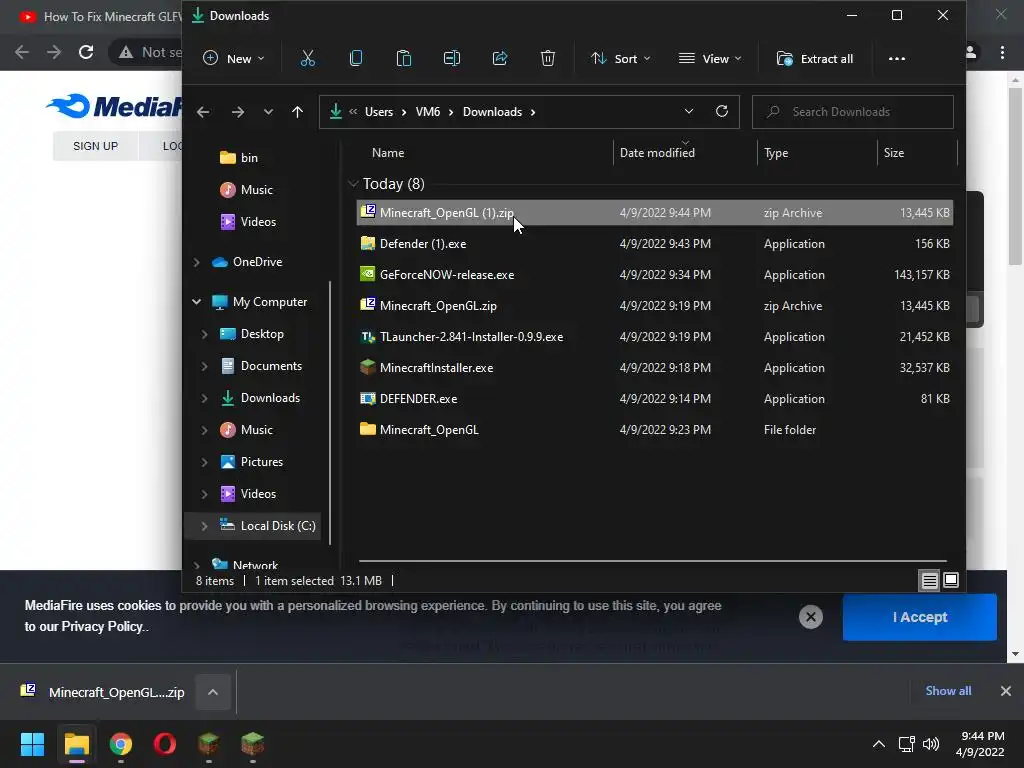Image resolution: width=1024 pixels, height=768 pixels.
Task: Collapse the Today (8) group
Action: [353, 184]
